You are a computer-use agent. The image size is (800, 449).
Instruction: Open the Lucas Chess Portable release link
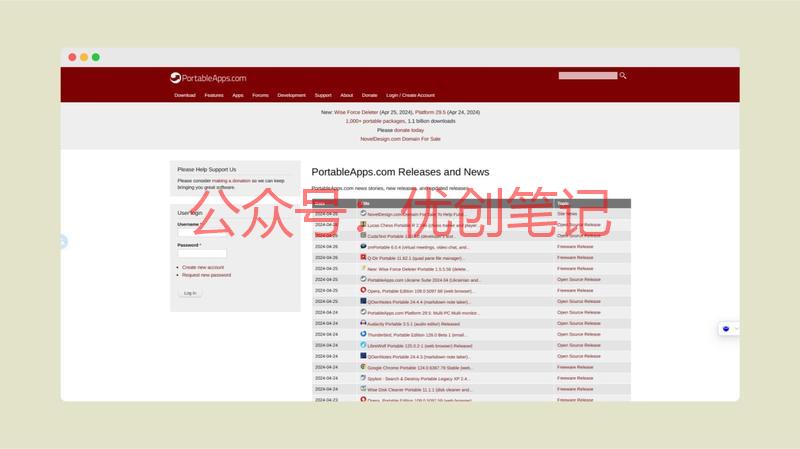(x=422, y=226)
